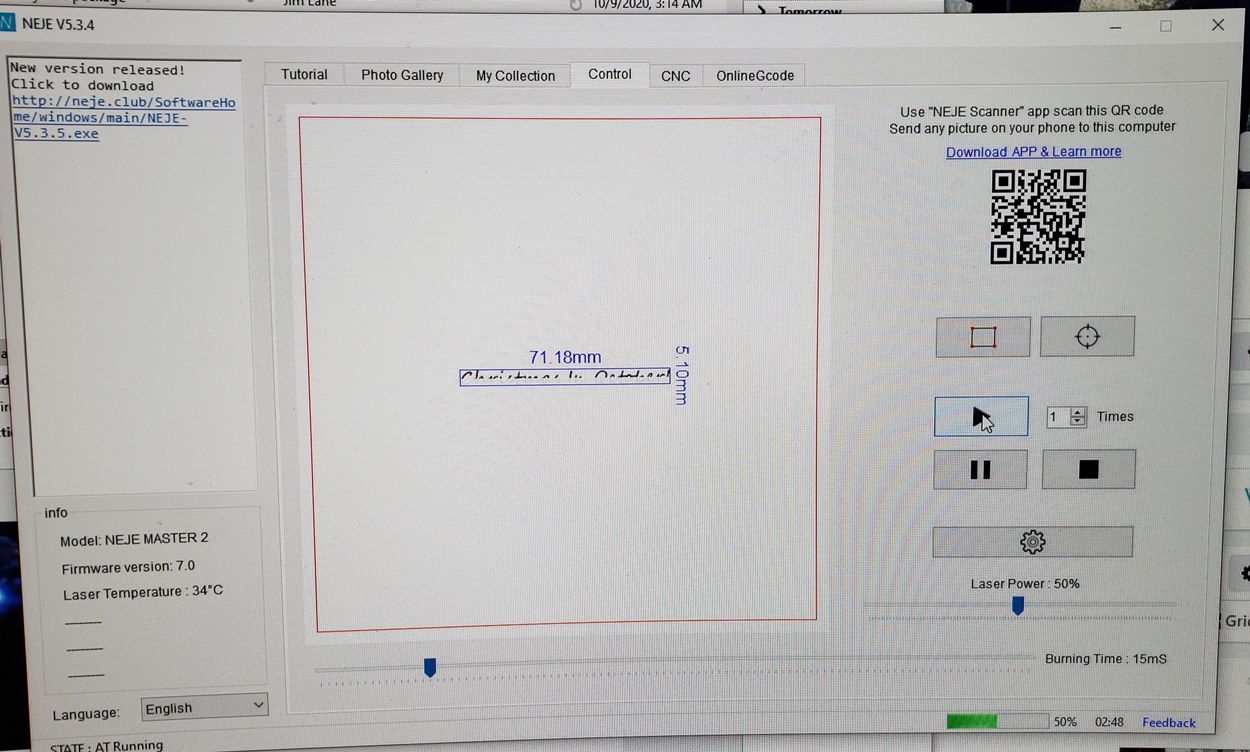Click the Laser Power slider handle

pyautogui.click(x=1018, y=606)
